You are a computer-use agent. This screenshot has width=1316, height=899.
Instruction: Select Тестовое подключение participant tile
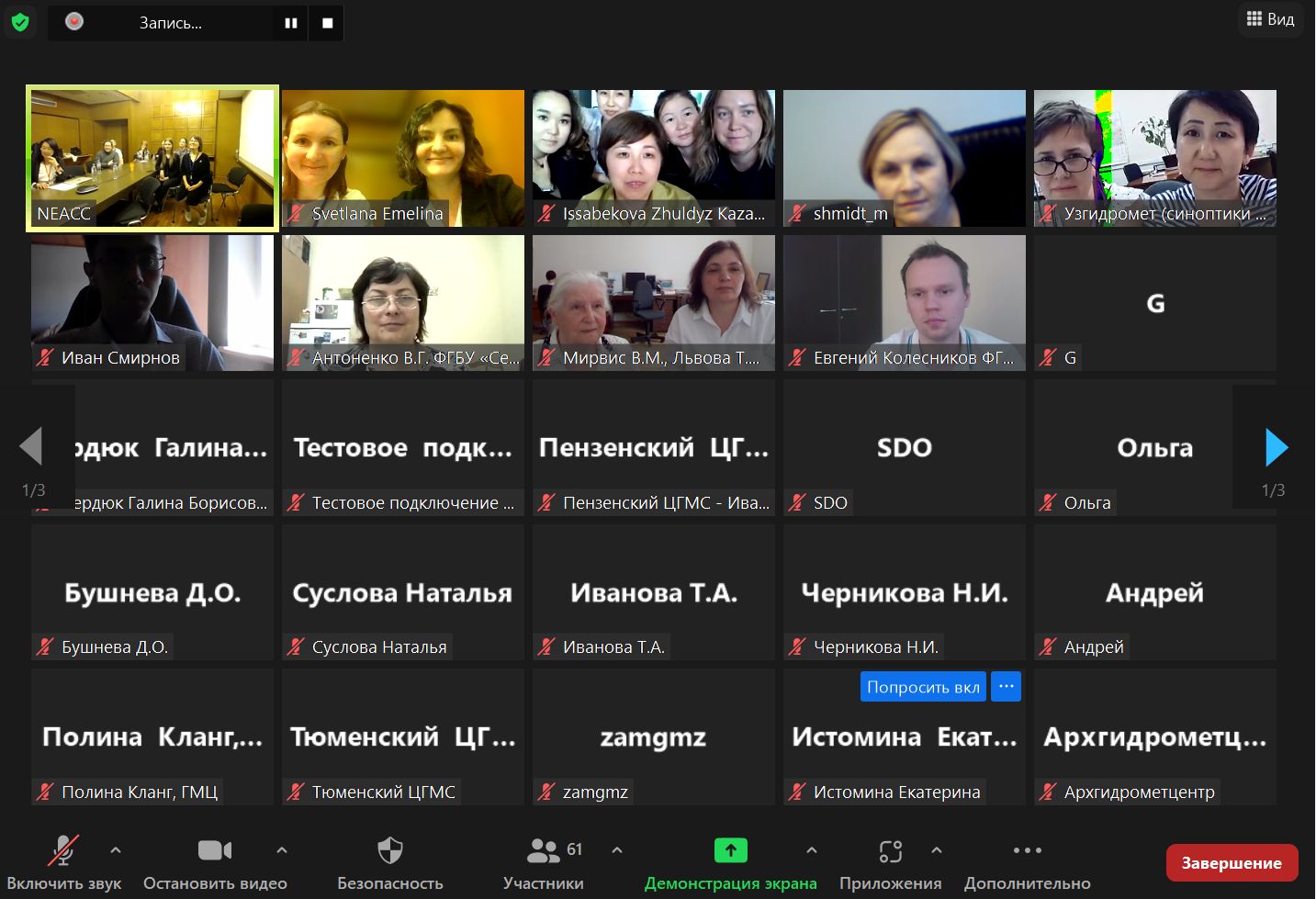[403, 447]
